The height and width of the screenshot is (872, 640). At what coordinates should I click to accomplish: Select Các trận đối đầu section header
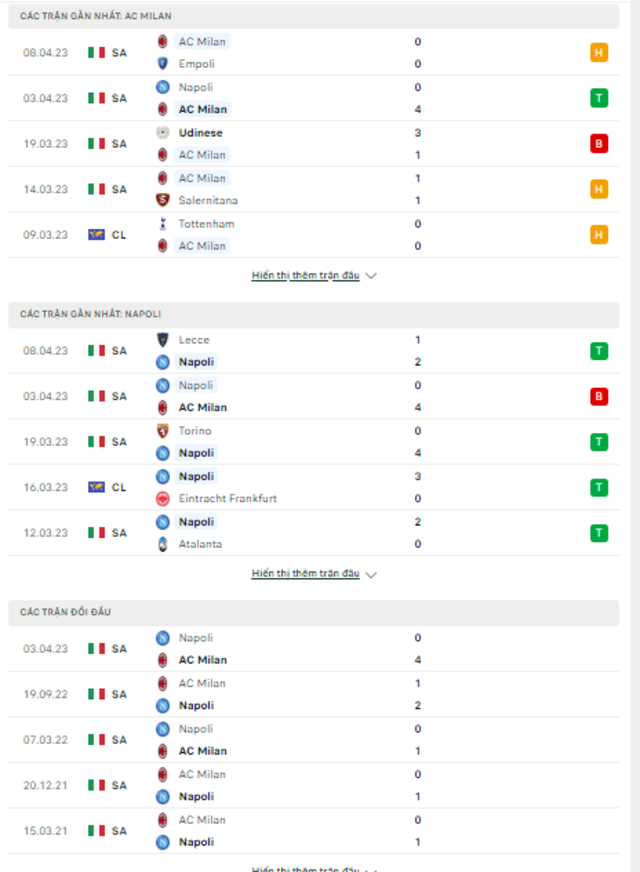pyautogui.click(x=314, y=612)
